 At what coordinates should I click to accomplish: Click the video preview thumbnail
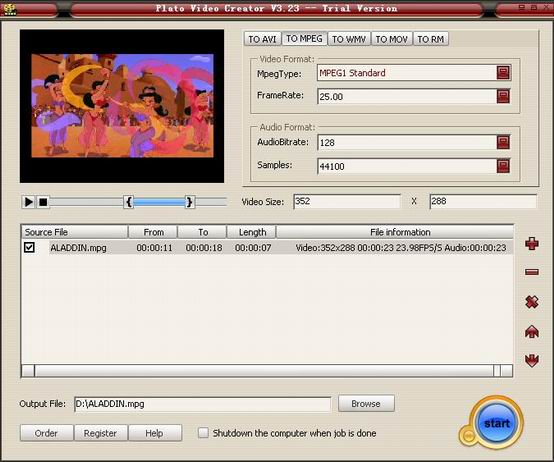(122, 106)
